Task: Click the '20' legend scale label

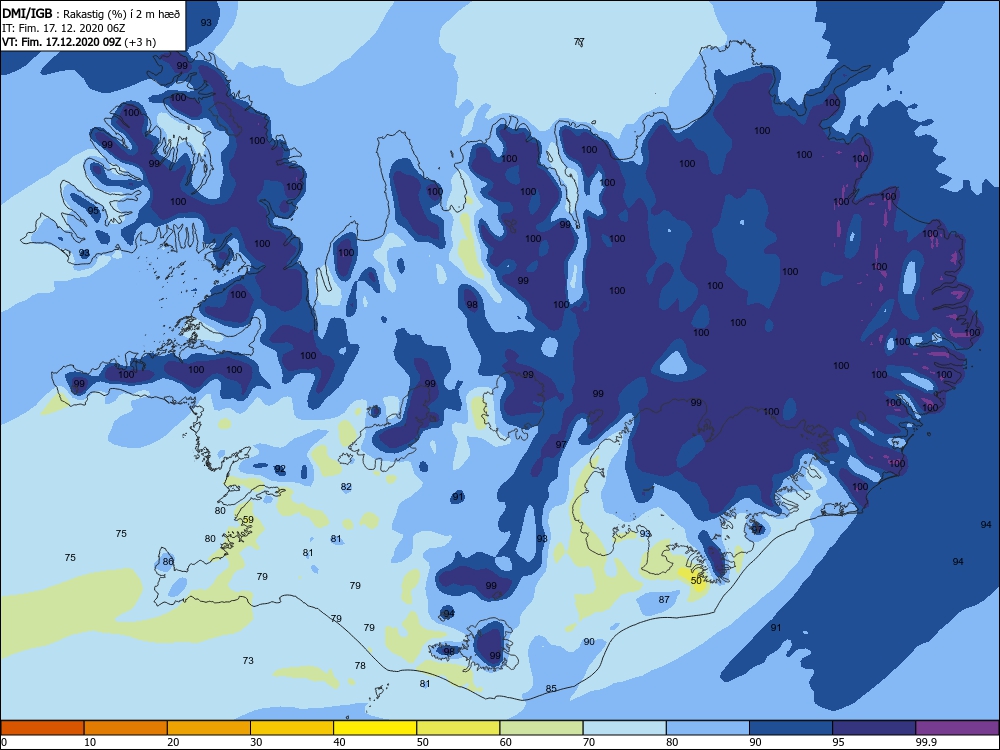Action: coord(173,742)
